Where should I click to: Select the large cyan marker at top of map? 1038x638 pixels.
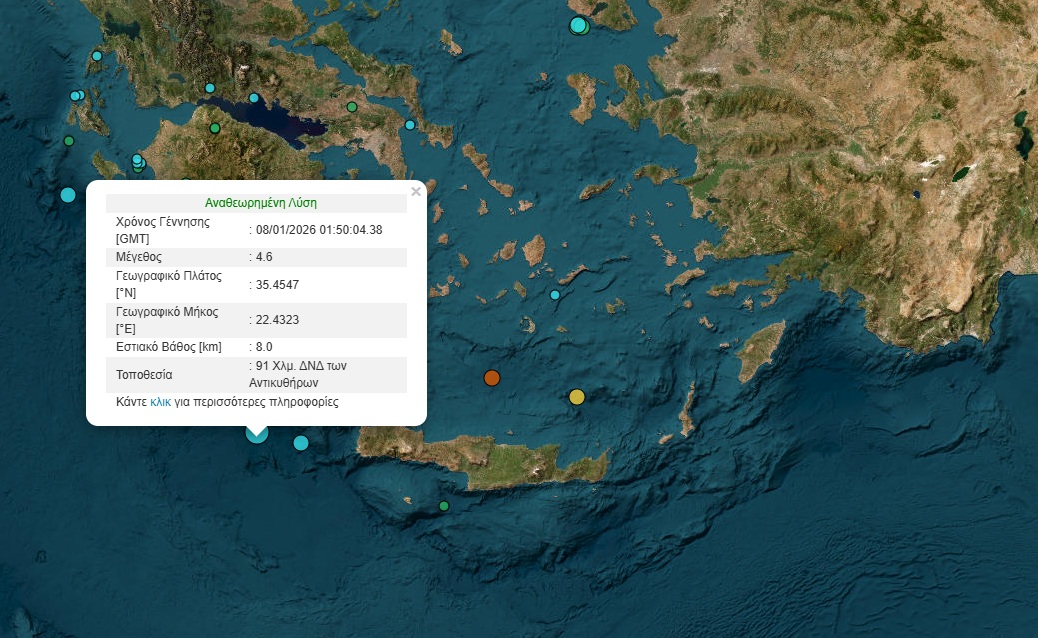pyautogui.click(x=578, y=25)
